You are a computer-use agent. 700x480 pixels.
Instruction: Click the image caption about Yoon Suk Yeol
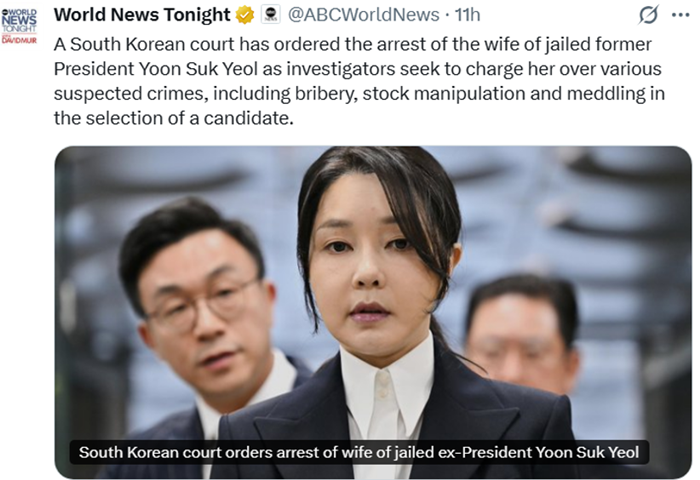click(359, 452)
